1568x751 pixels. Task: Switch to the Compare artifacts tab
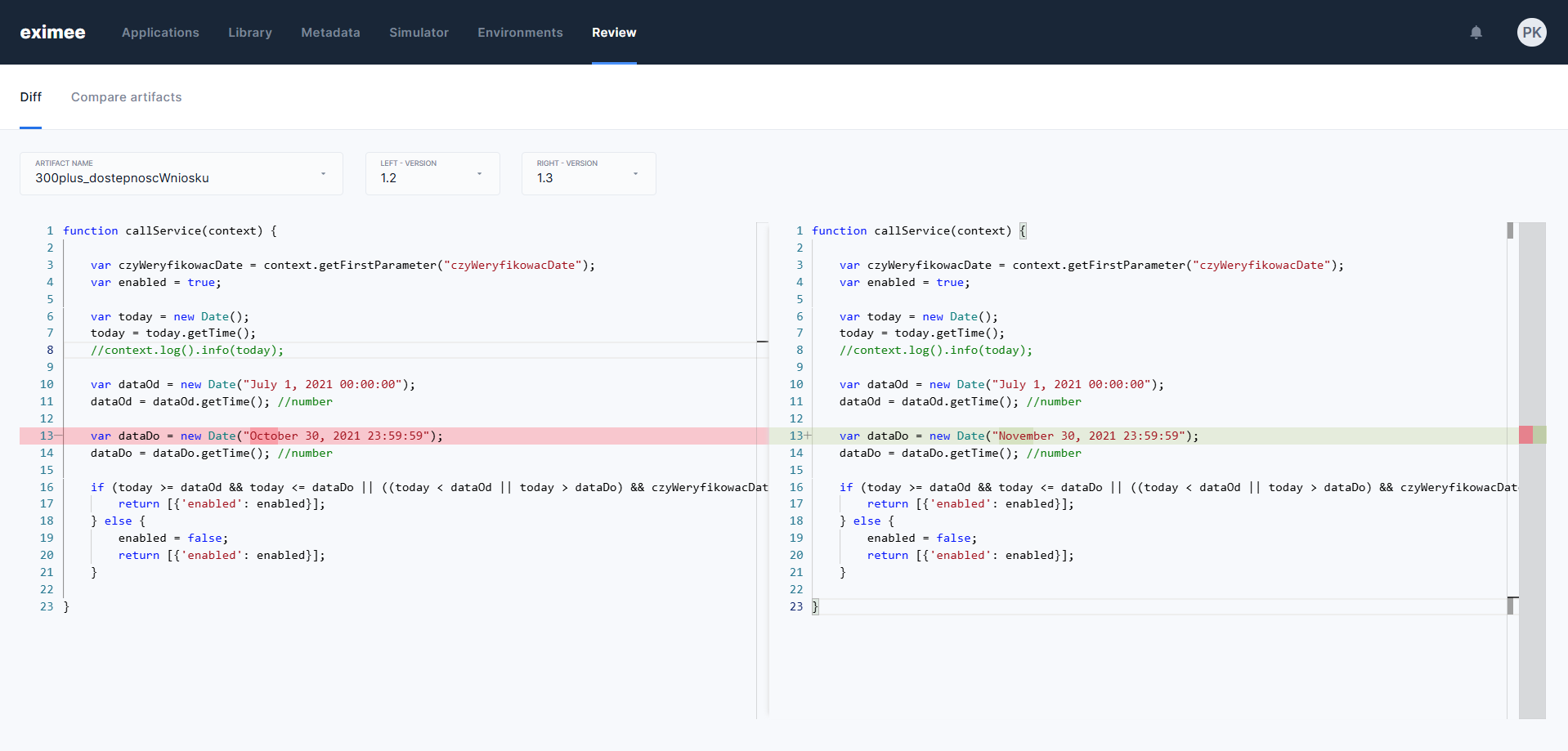pos(126,97)
